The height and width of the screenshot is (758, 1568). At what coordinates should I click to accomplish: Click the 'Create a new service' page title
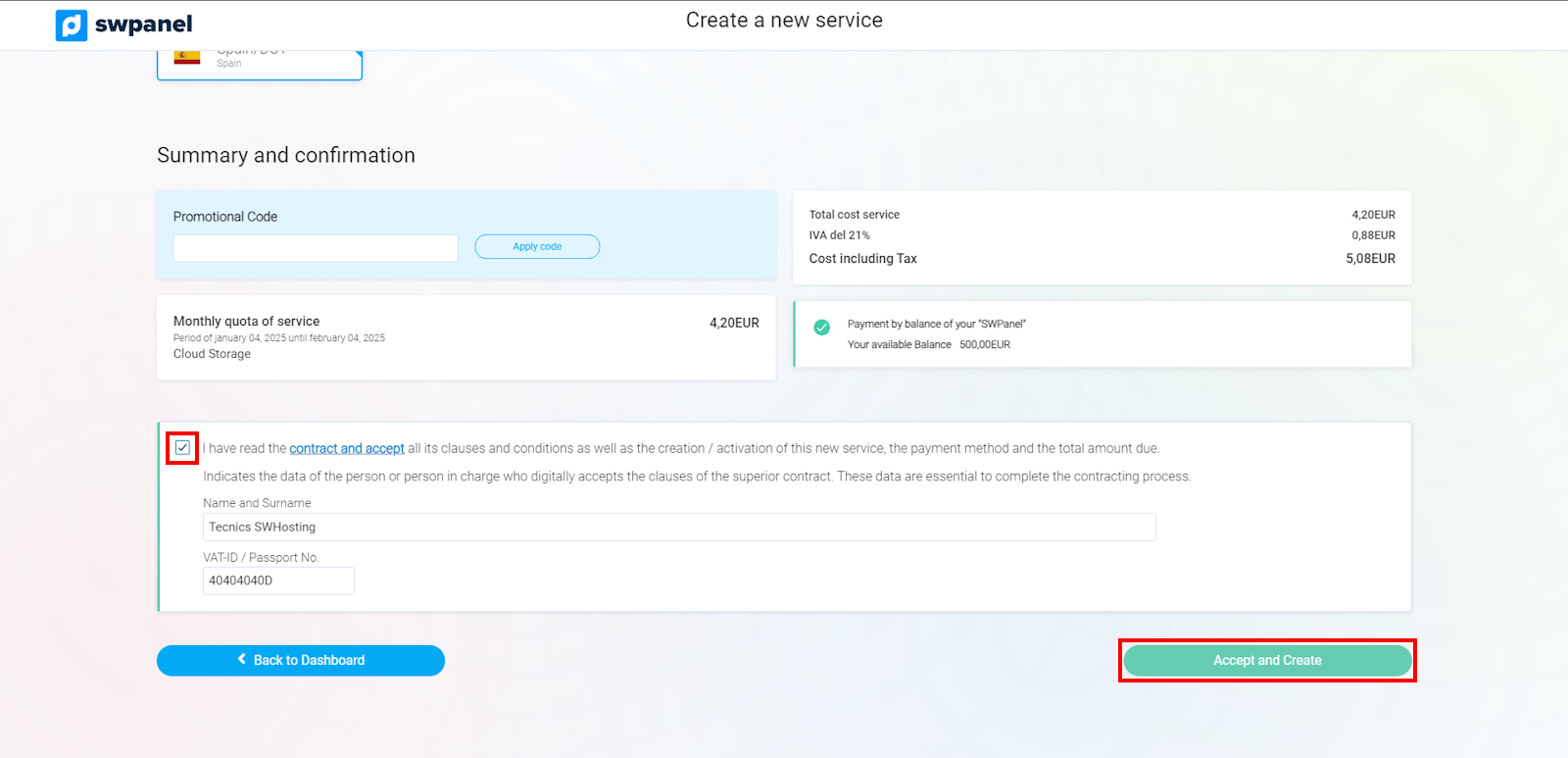[784, 21]
